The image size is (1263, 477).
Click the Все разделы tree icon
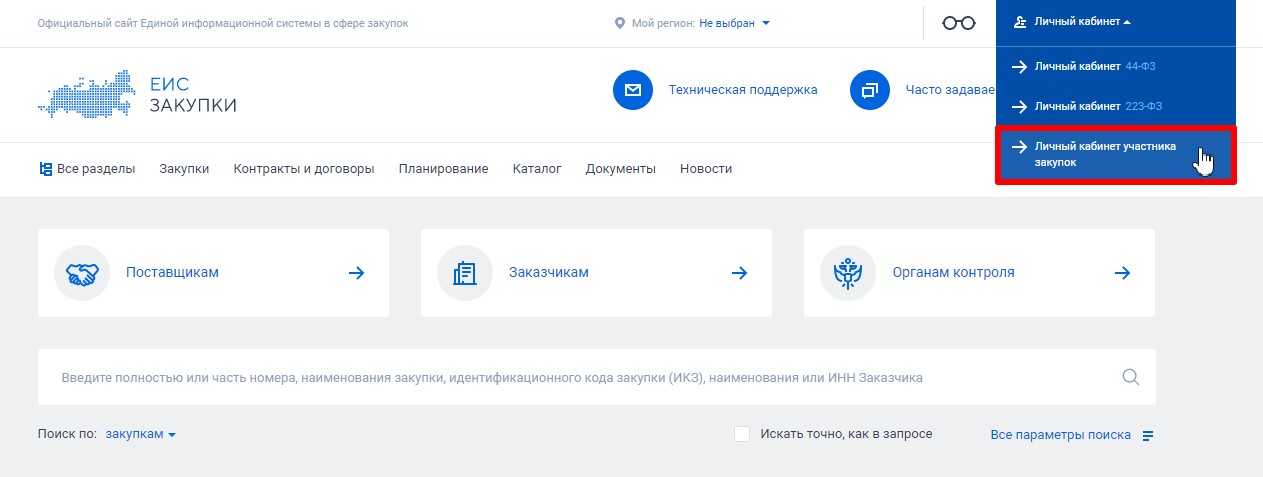[x=45, y=169]
